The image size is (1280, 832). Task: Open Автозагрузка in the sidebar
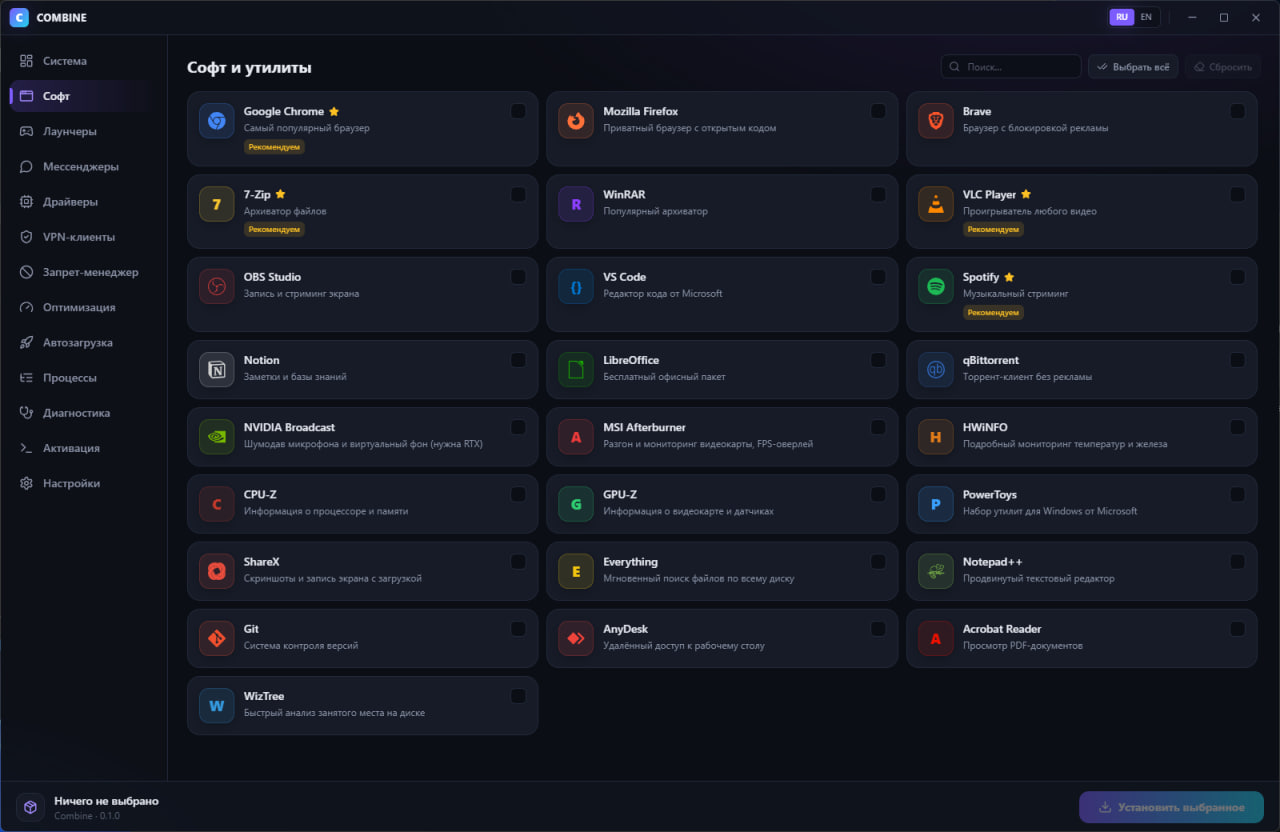(83, 342)
